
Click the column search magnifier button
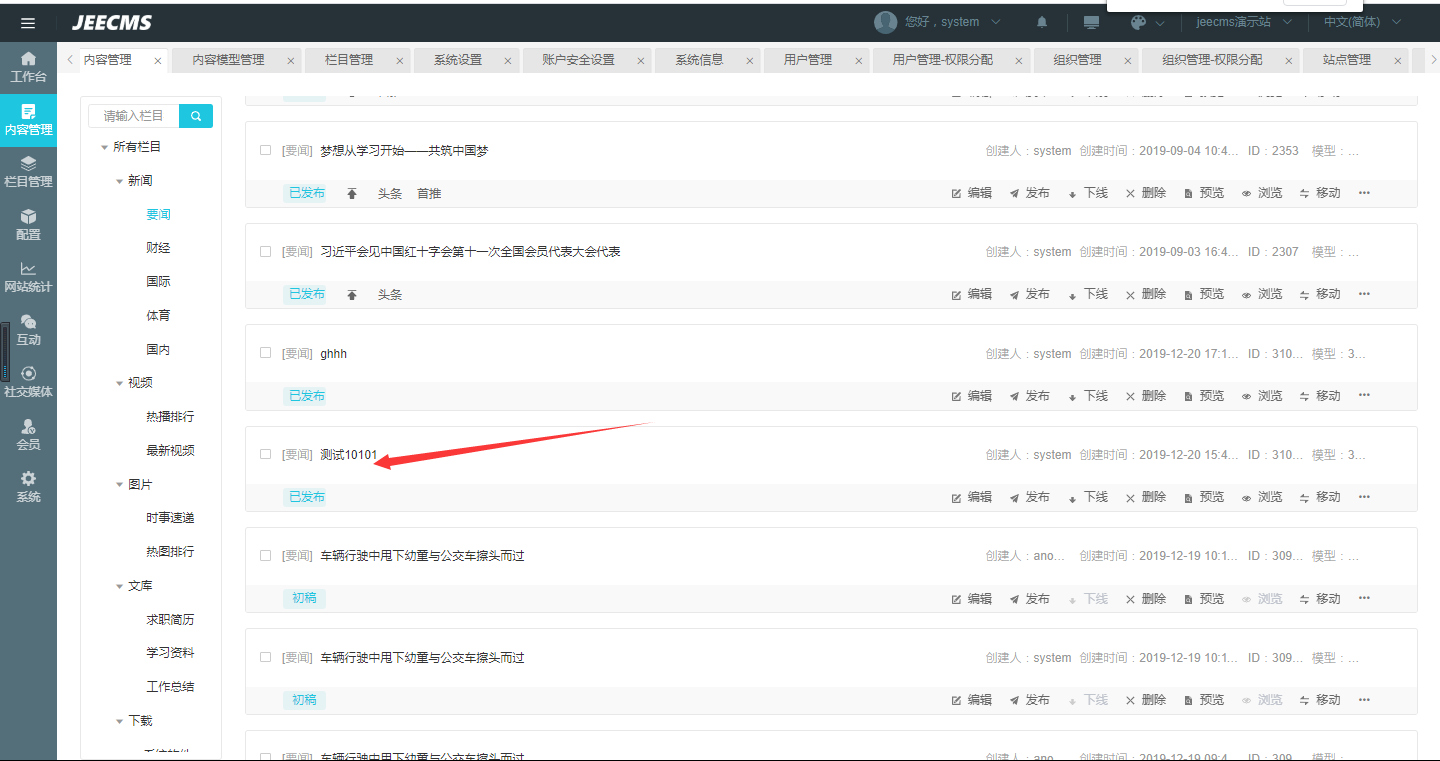coord(196,116)
